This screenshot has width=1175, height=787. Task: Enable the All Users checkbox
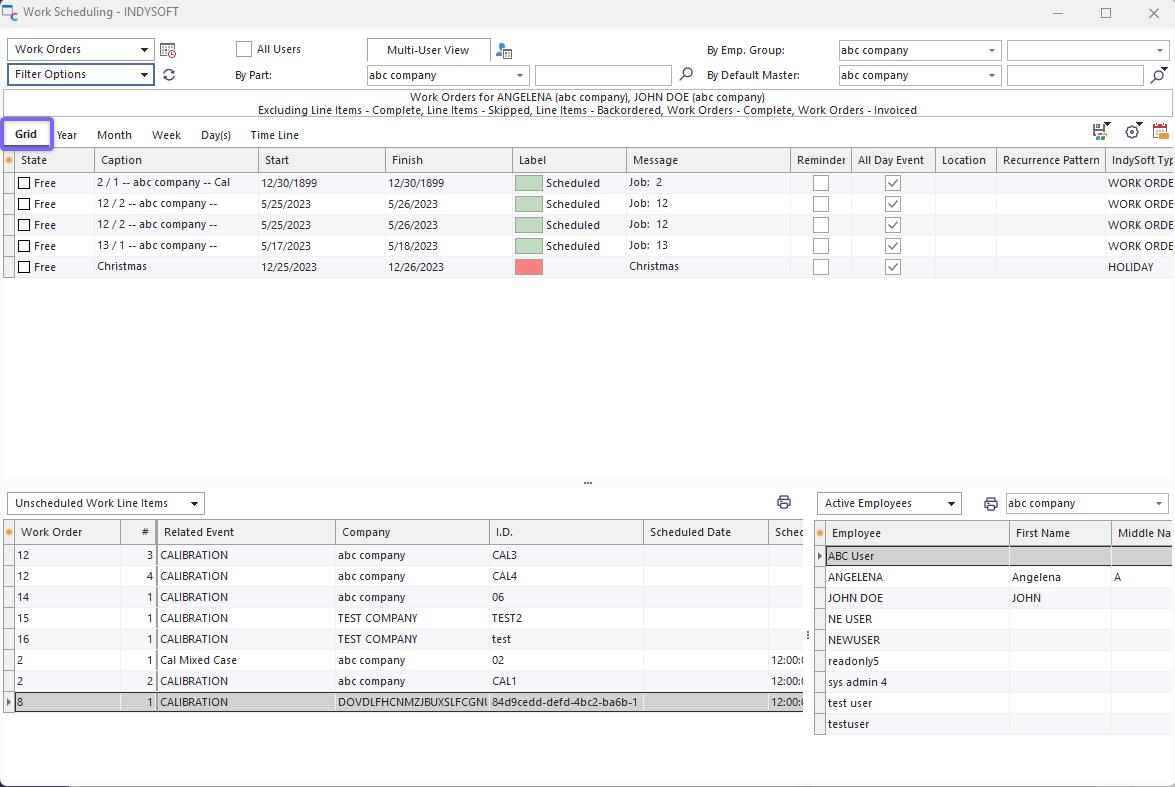[244, 49]
